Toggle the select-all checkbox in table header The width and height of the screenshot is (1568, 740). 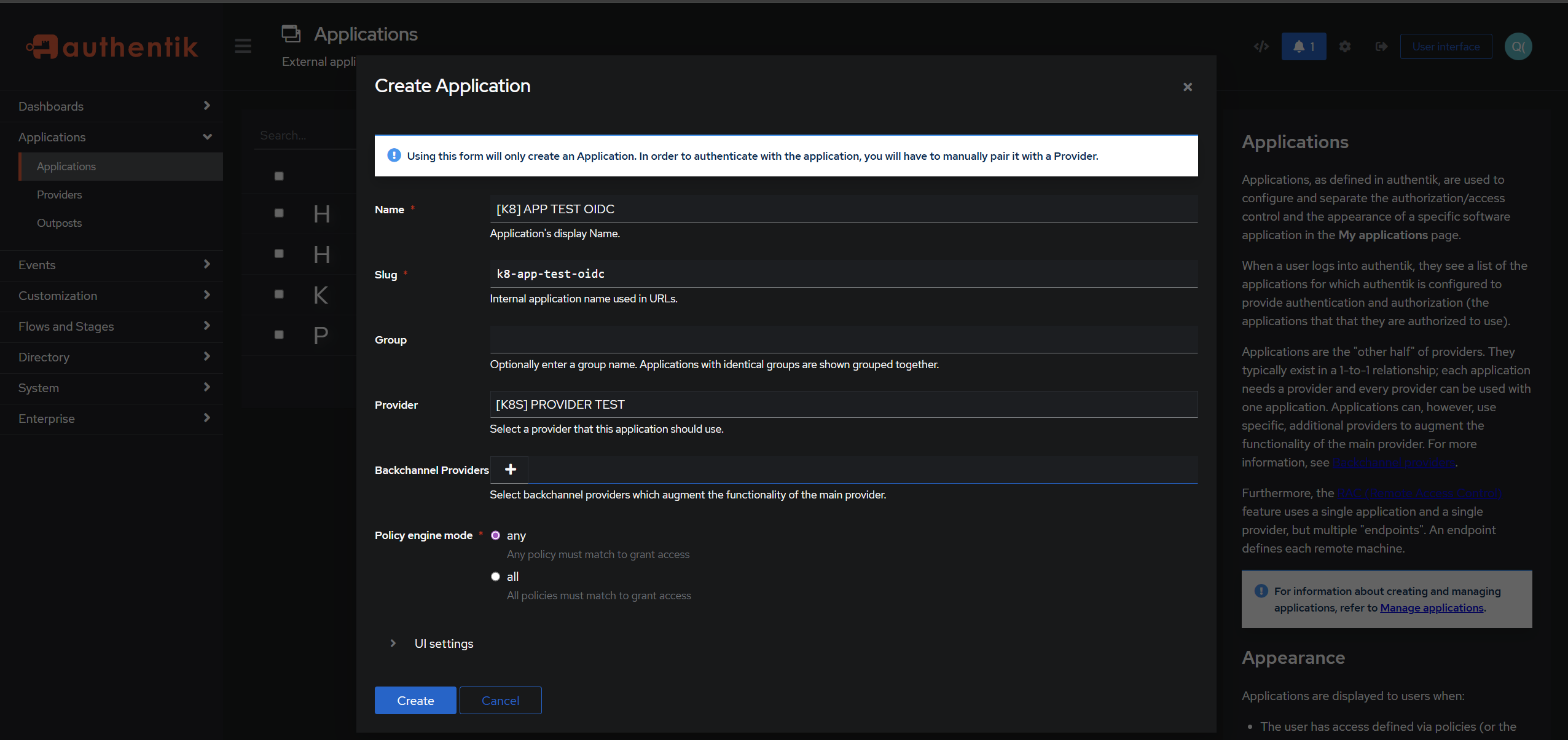click(279, 176)
